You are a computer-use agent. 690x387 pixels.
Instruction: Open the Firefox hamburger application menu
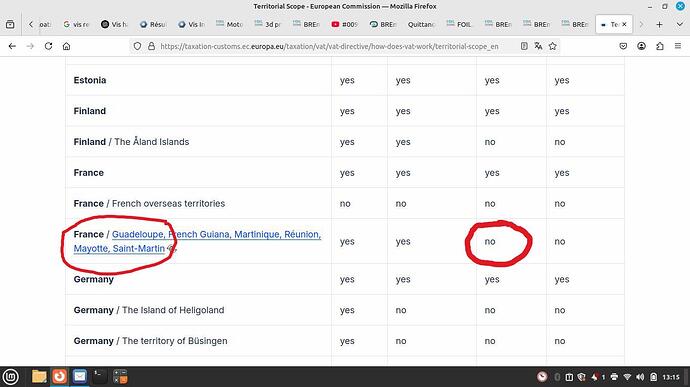(x=678, y=46)
